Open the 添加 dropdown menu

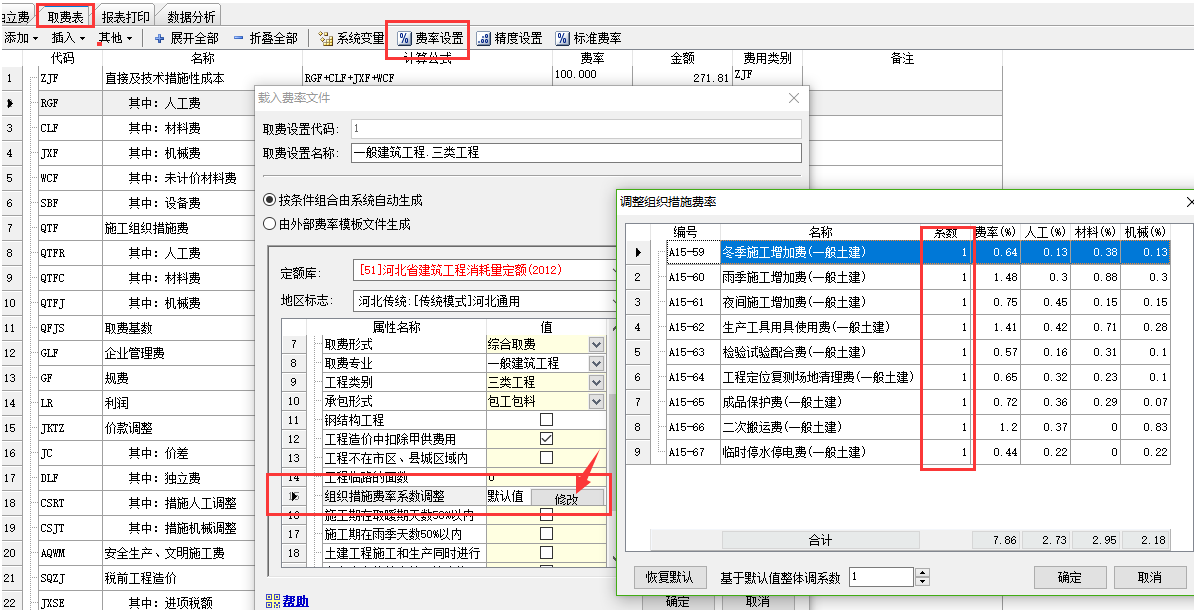pos(20,38)
